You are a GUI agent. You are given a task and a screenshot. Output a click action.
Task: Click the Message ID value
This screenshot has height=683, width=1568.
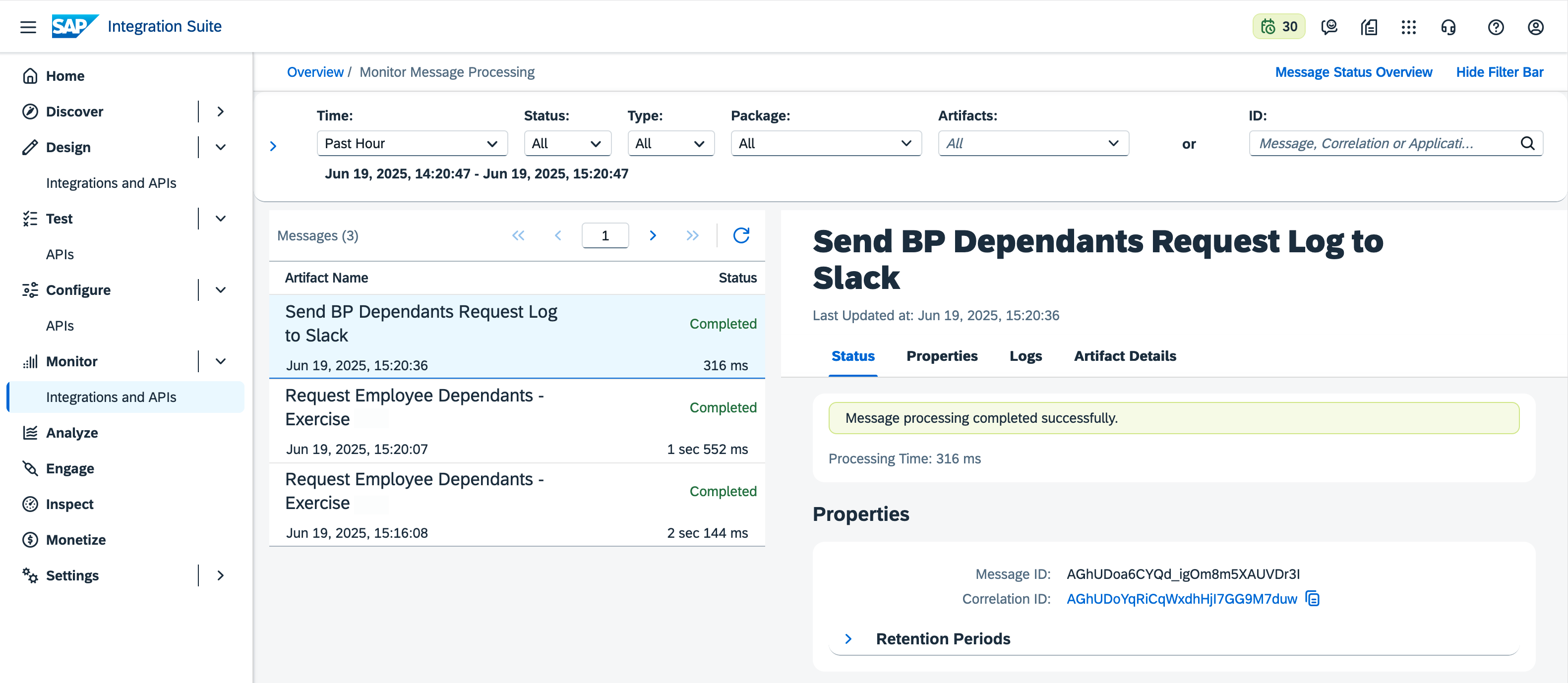point(1183,574)
